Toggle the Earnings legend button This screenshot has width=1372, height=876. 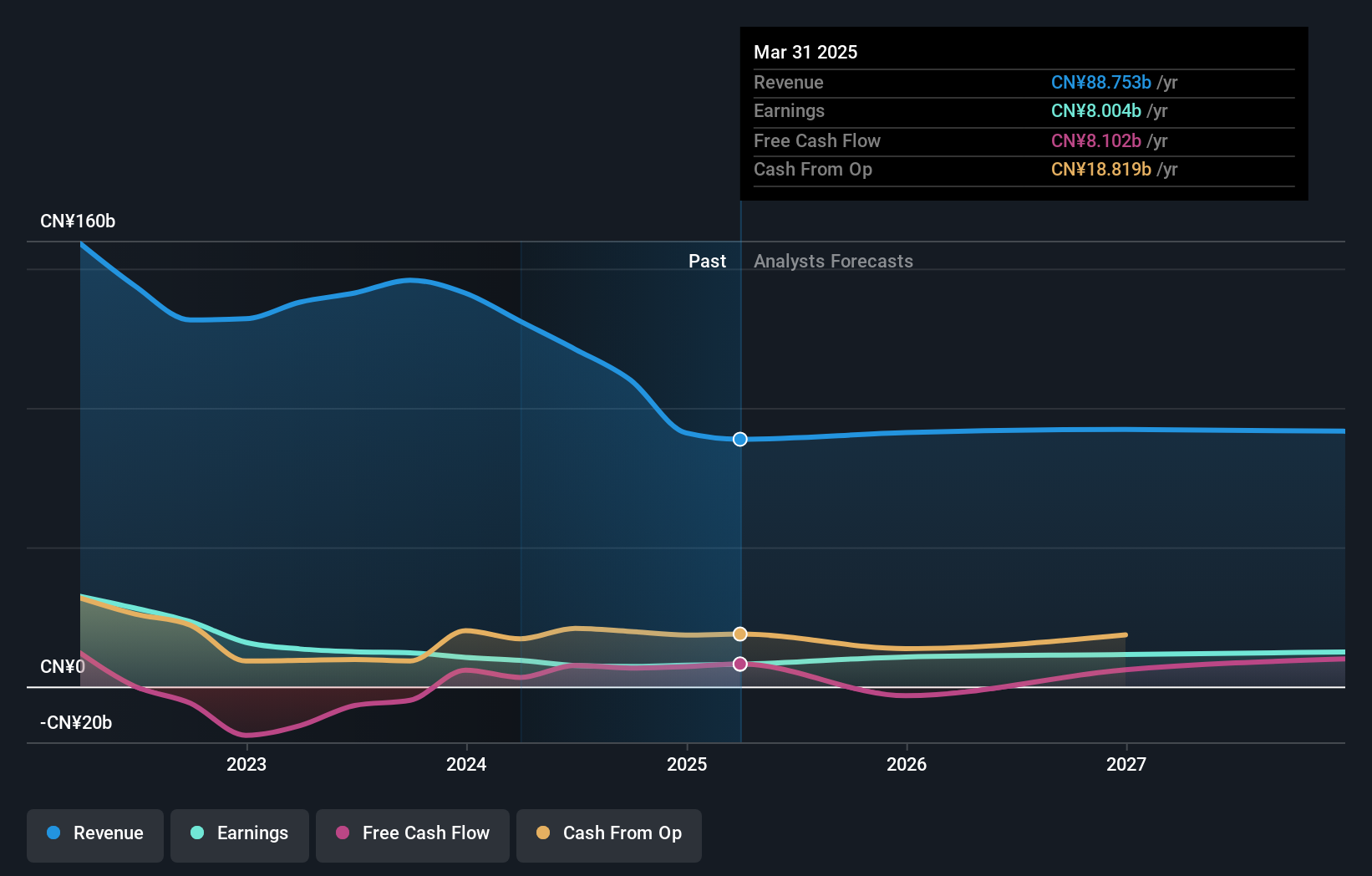pos(240,835)
